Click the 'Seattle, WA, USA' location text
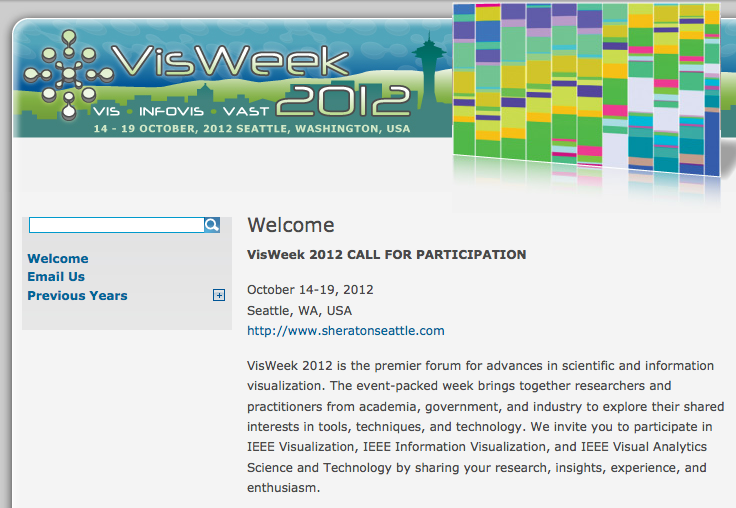Screen dimensions: 736x508 click(x=299, y=310)
